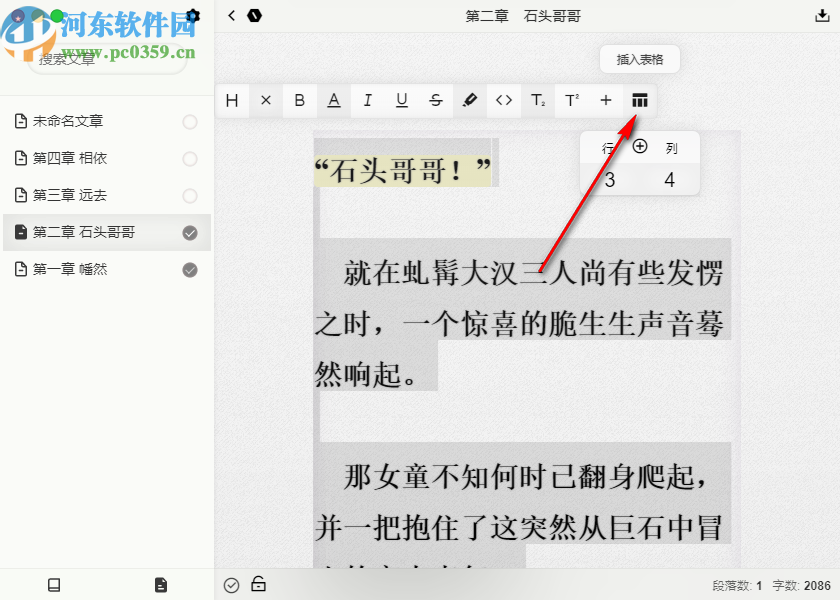The width and height of the screenshot is (840, 600).
Task: Click the 搜索文章 search field
Action: click(x=107, y=59)
